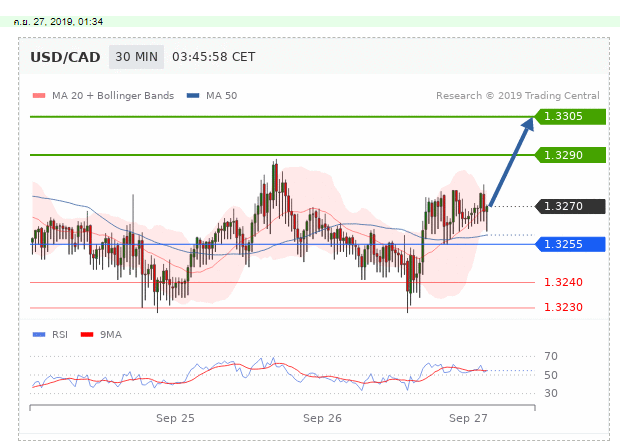Click the RSI legend label
The height and width of the screenshot is (447, 620).
coord(60,335)
